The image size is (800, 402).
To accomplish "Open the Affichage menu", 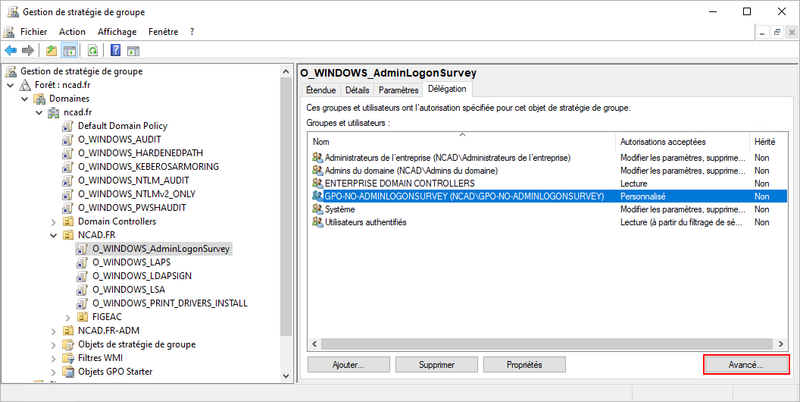I will tap(117, 32).
